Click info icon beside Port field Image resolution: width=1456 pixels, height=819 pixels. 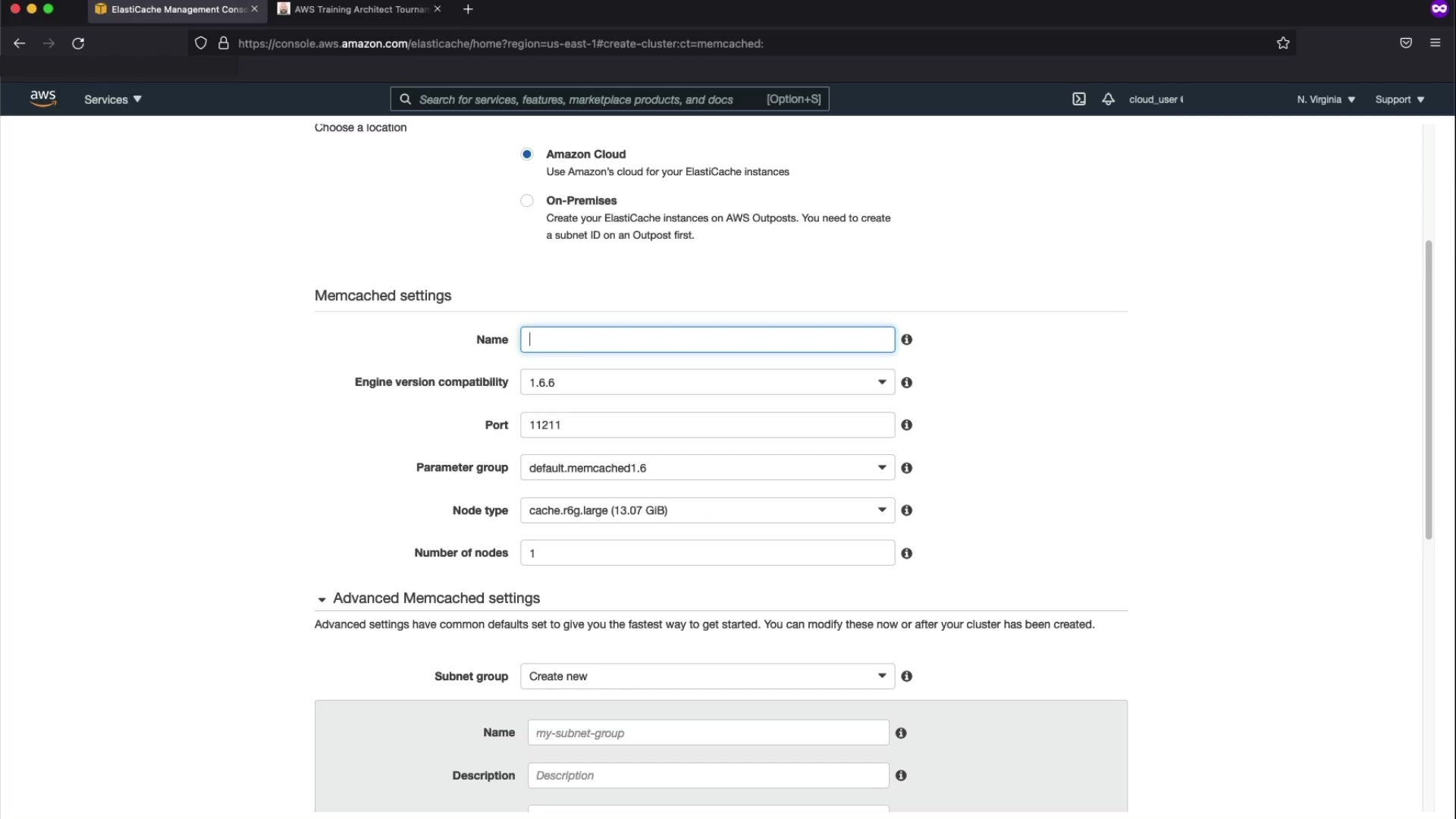(906, 425)
